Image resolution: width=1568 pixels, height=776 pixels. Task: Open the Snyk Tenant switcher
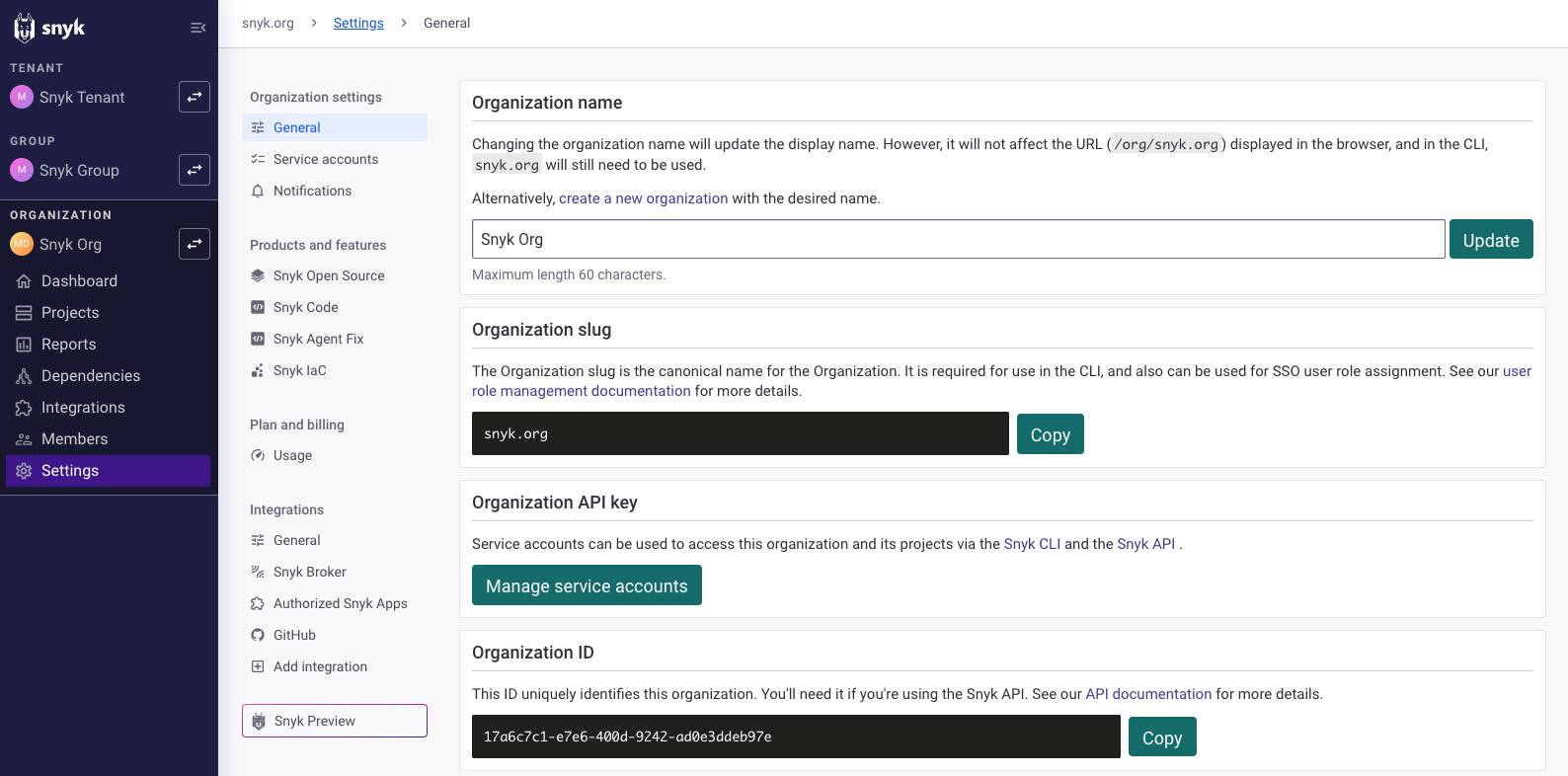(x=195, y=97)
